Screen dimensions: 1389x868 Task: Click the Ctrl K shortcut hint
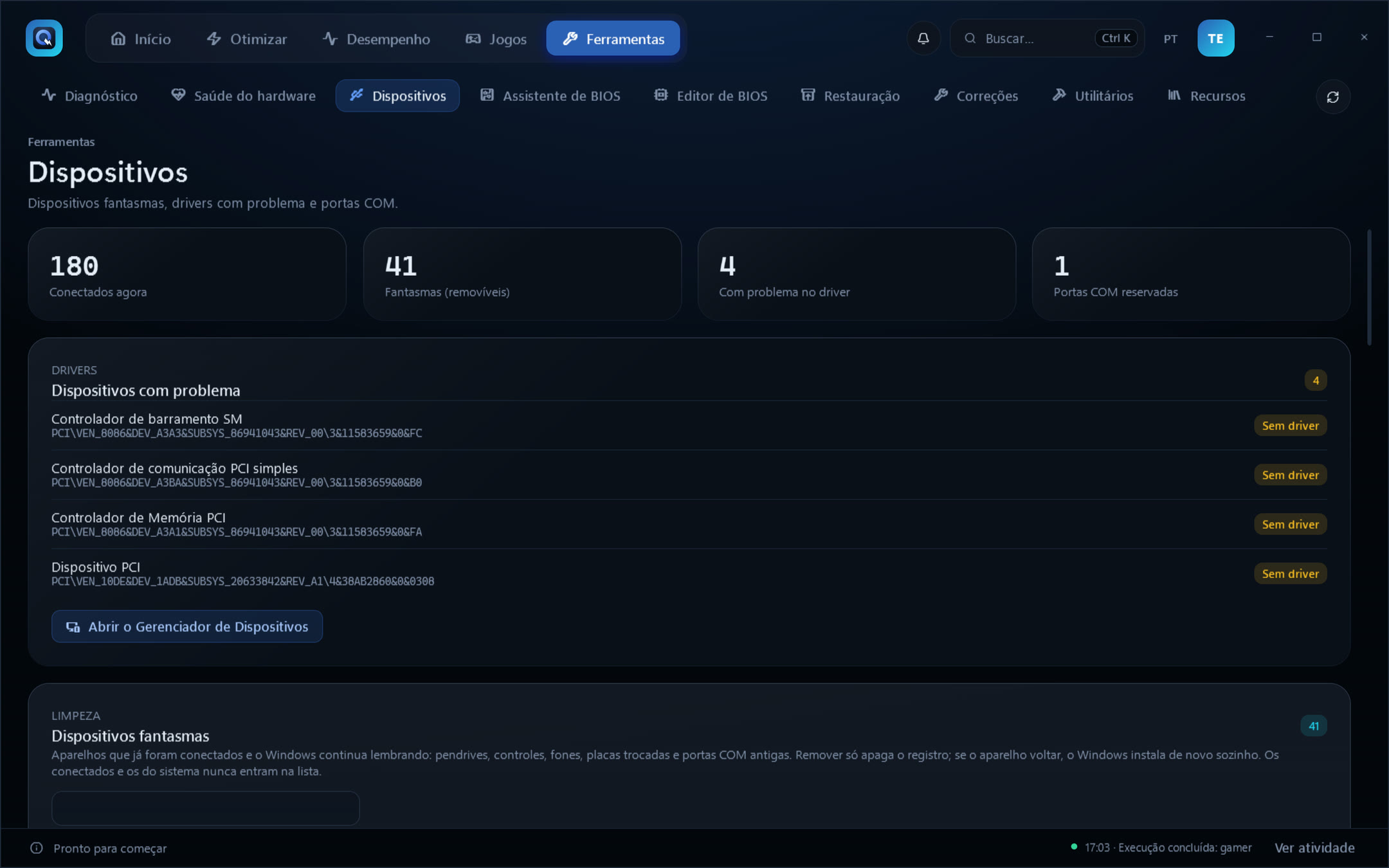pyautogui.click(x=1116, y=39)
